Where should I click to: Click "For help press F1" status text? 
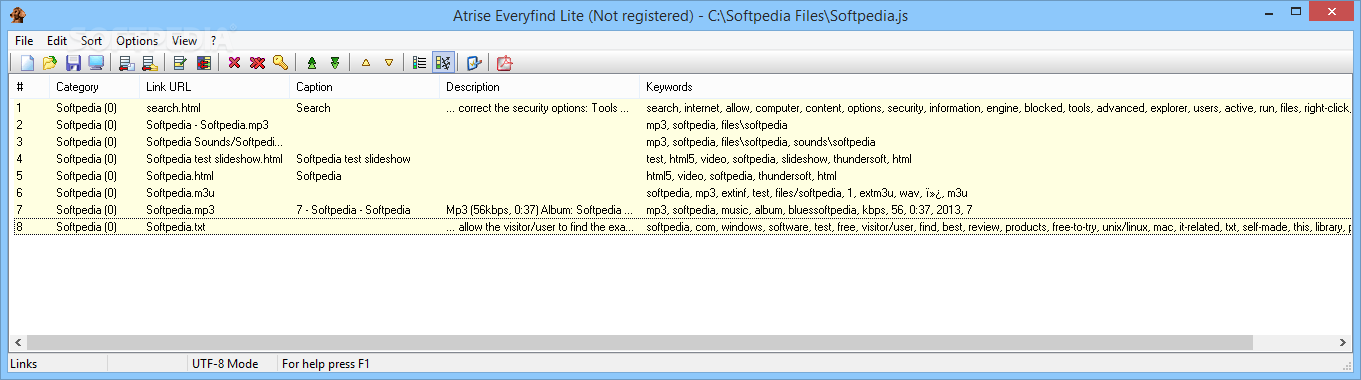point(326,364)
